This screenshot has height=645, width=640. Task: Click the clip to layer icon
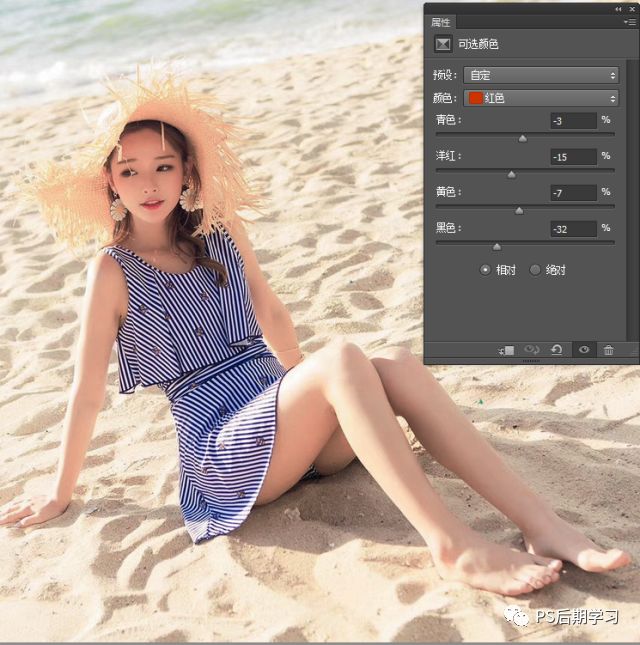(507, 350)
